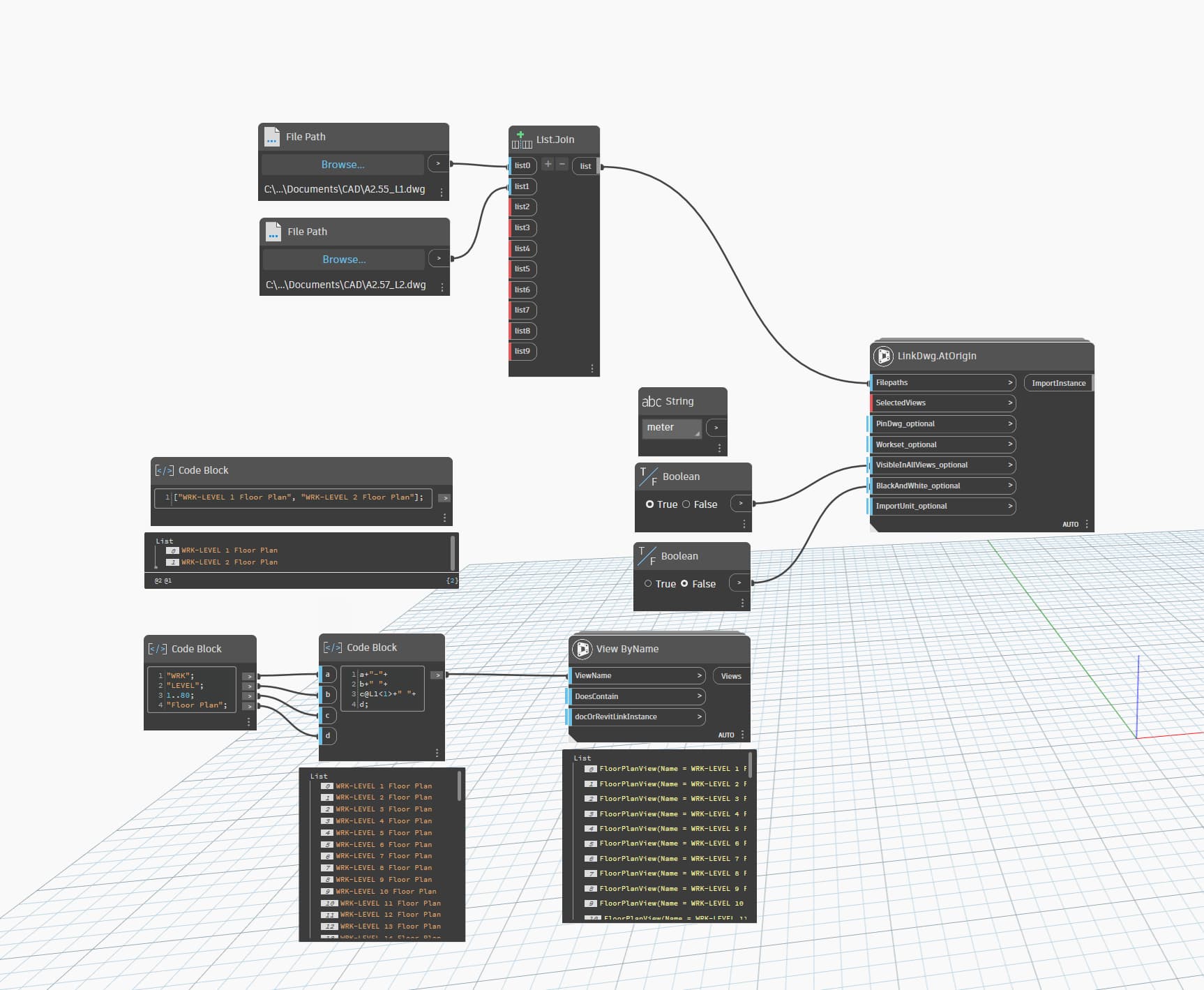
Task: Click the icon of the Code Block containing the WRK-LEVEL list
Action: coord(165,470)
